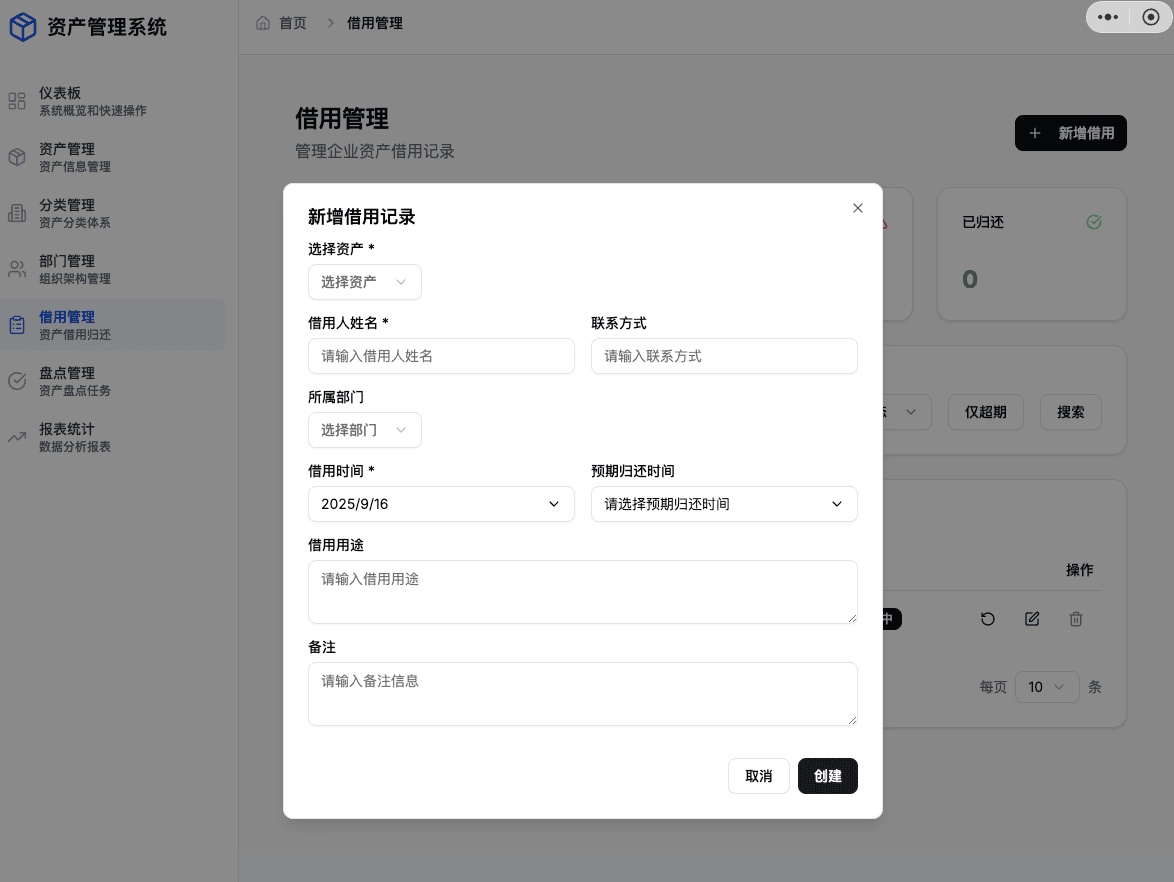The image size is (1174, 882).
Task: Toggle the 仅超期 filter button
Action: (x=985, y=413)
